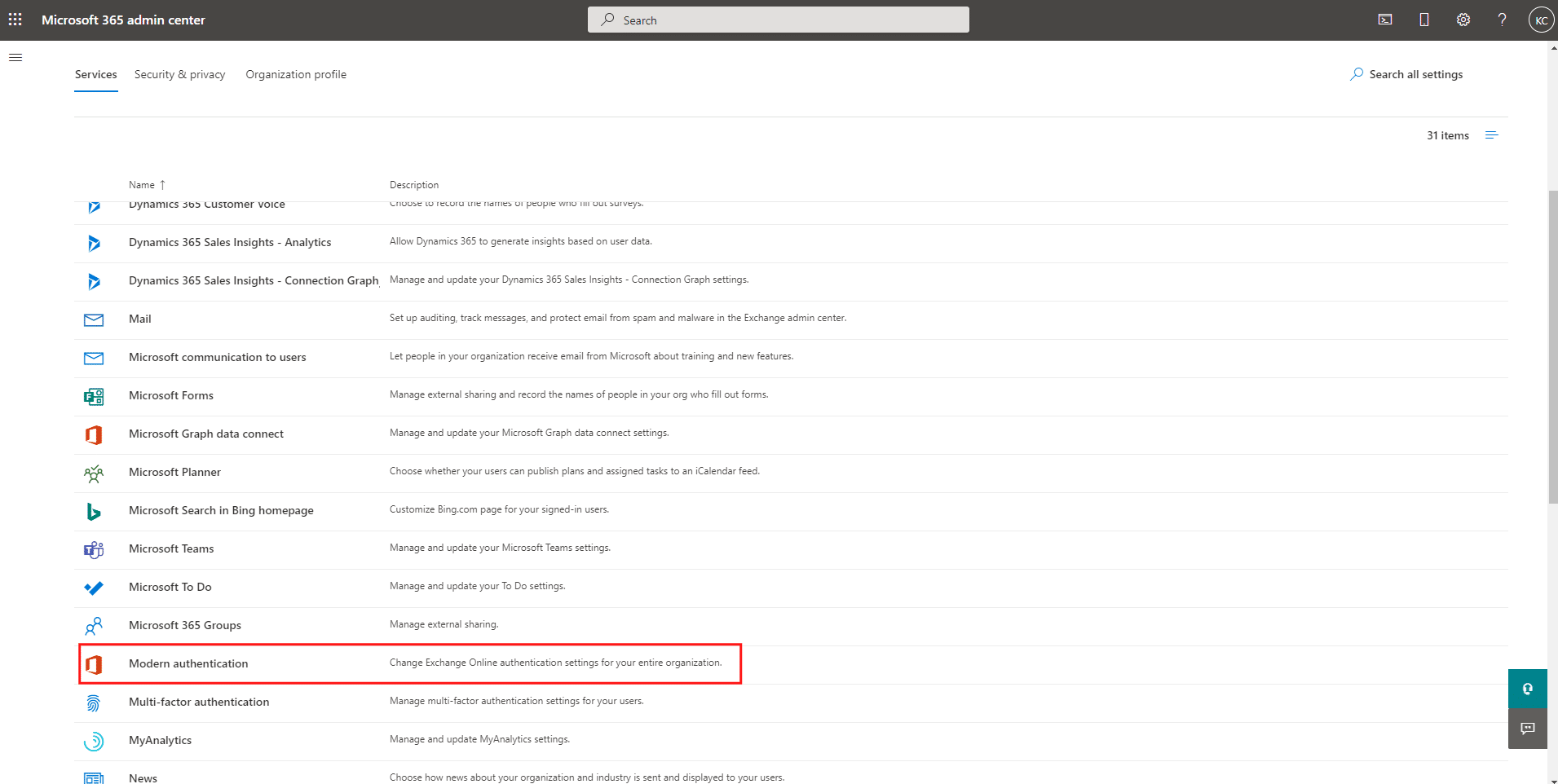Viewport: 1558px width, 784px height.
Task: Open the Mail service row
Action: coord(791,319)
